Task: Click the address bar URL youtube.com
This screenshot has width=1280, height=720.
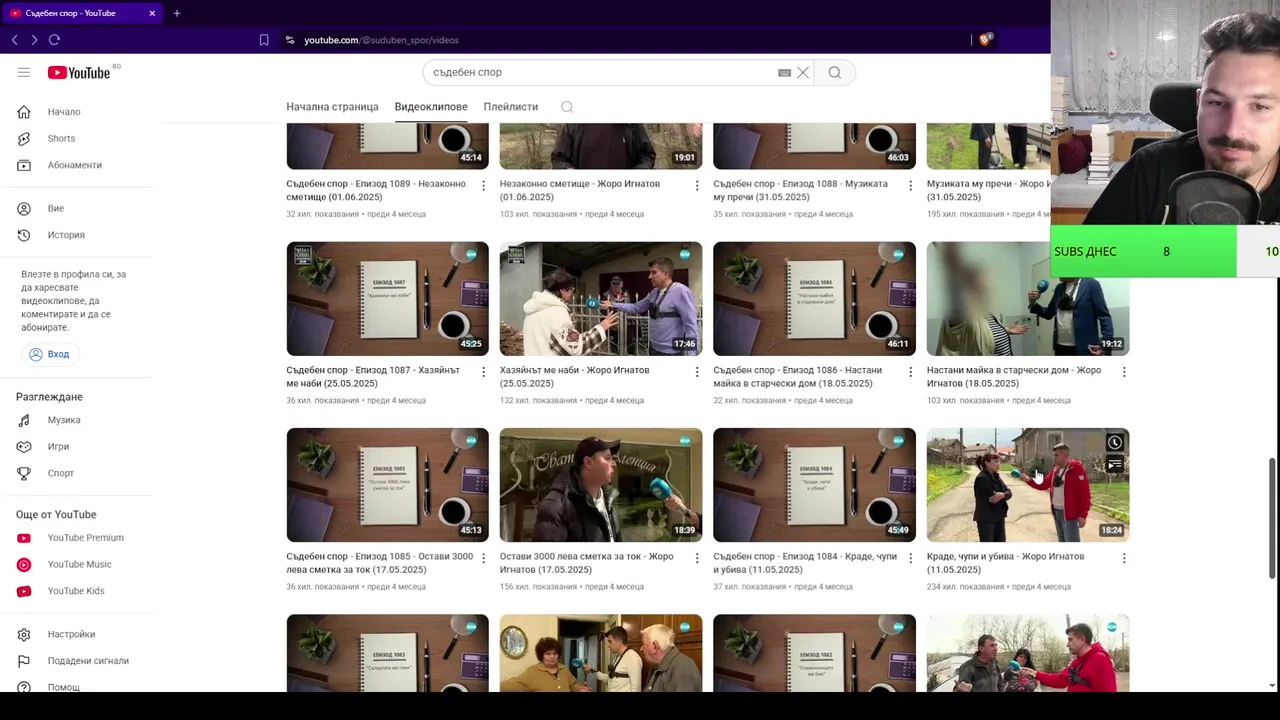Action: [x=381, y=40]
